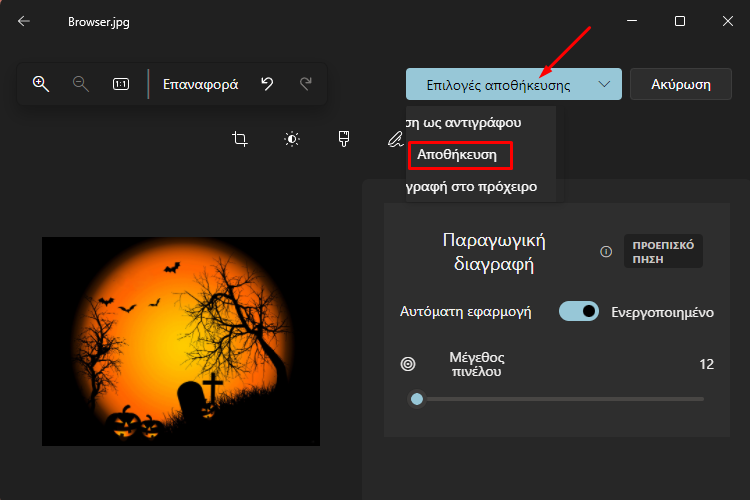The width and height of the screenshot is (750, 500).
Task: Click the chevron on the save options button
Action: [604, 84]
